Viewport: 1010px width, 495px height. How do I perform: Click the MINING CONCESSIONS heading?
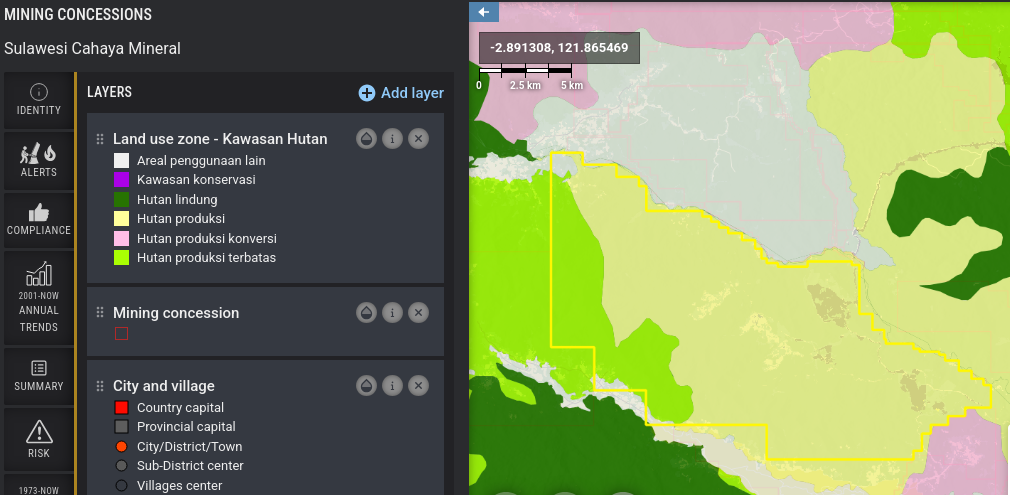(x=78, y=14)
